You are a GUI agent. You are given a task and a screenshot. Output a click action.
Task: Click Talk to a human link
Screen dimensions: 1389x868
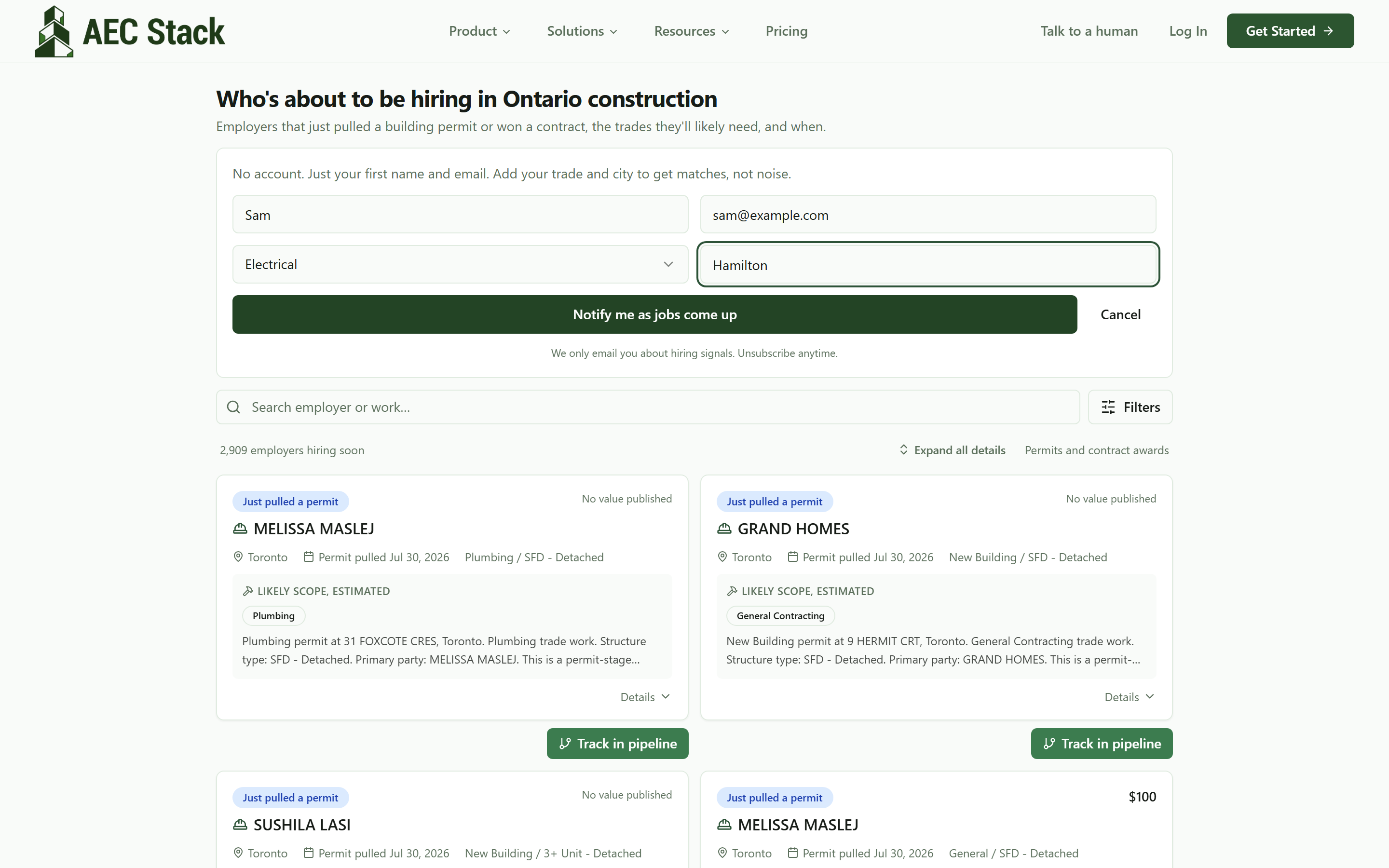tap(1089, 31)
